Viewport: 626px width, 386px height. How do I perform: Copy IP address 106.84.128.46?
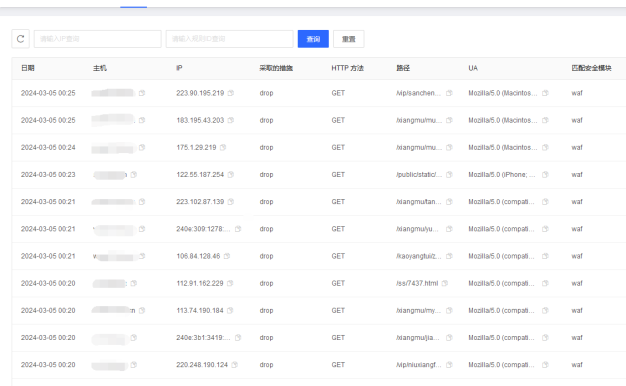[227, 256]
